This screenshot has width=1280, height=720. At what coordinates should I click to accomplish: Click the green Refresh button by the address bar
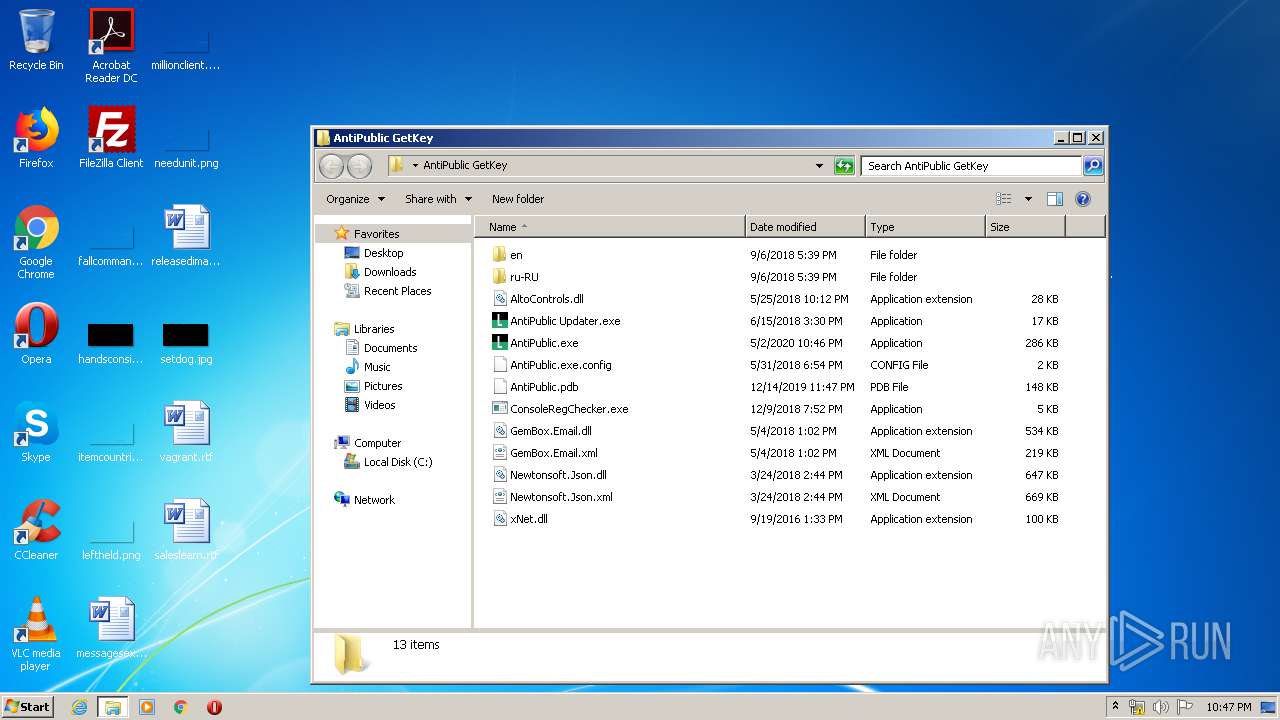point(845,166)
